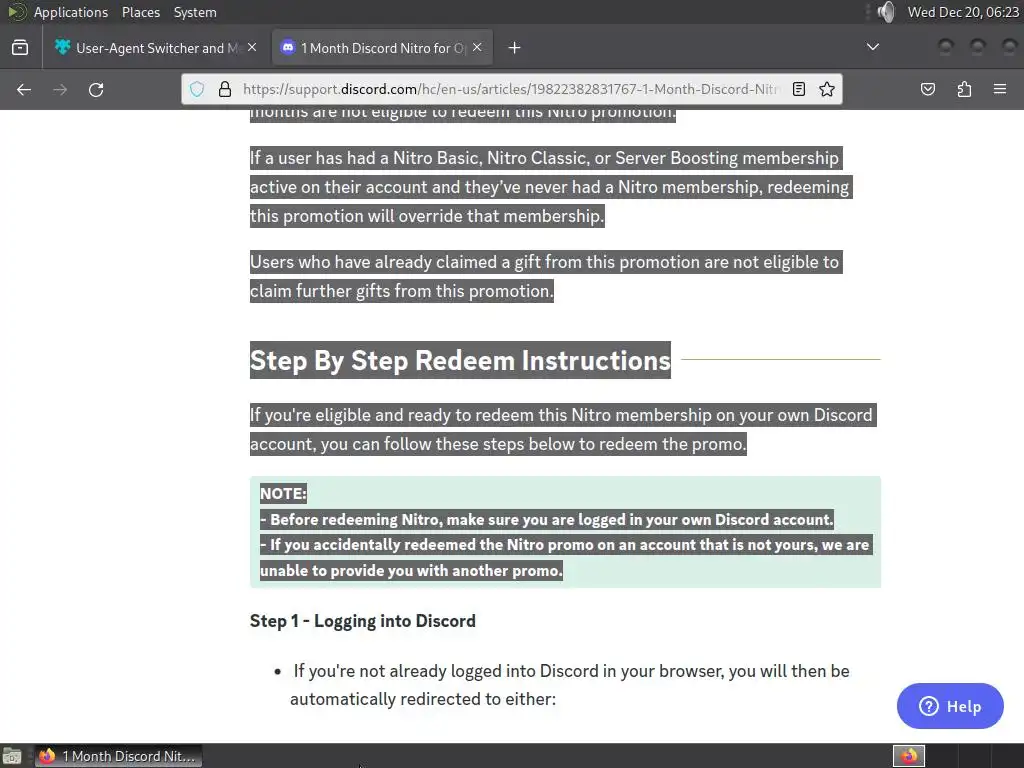Open the Firefox hamburger application menu
Image resolution: width=1024 pixels, height=768 pixels.
[x=1000, y=89]
